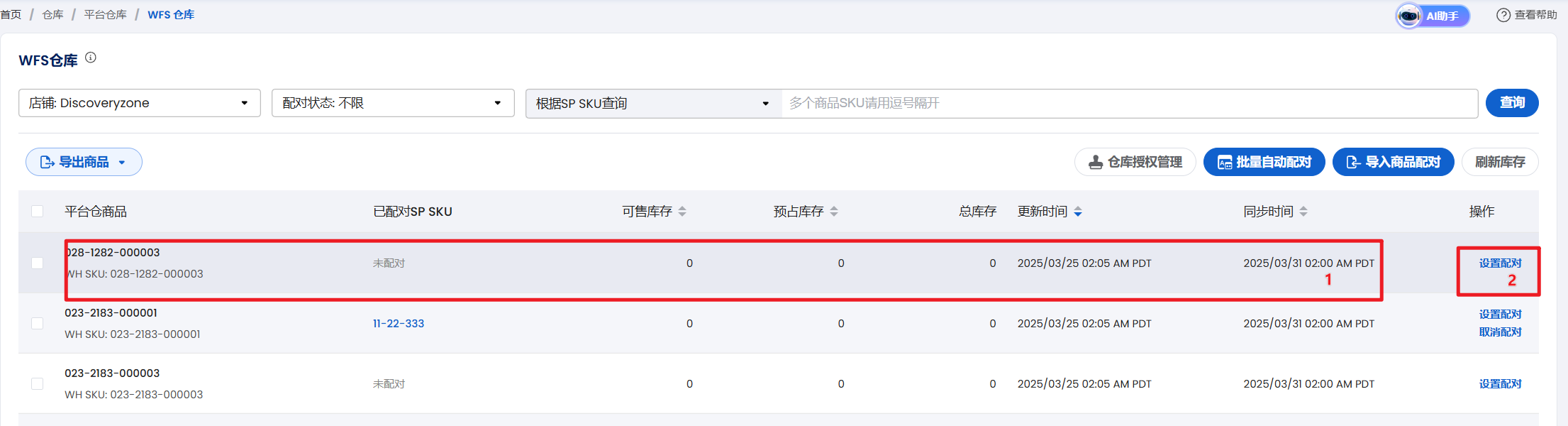Go to 仓库 breadcrumb
The height and width of the screenshot is (426, 1568).
52,15
